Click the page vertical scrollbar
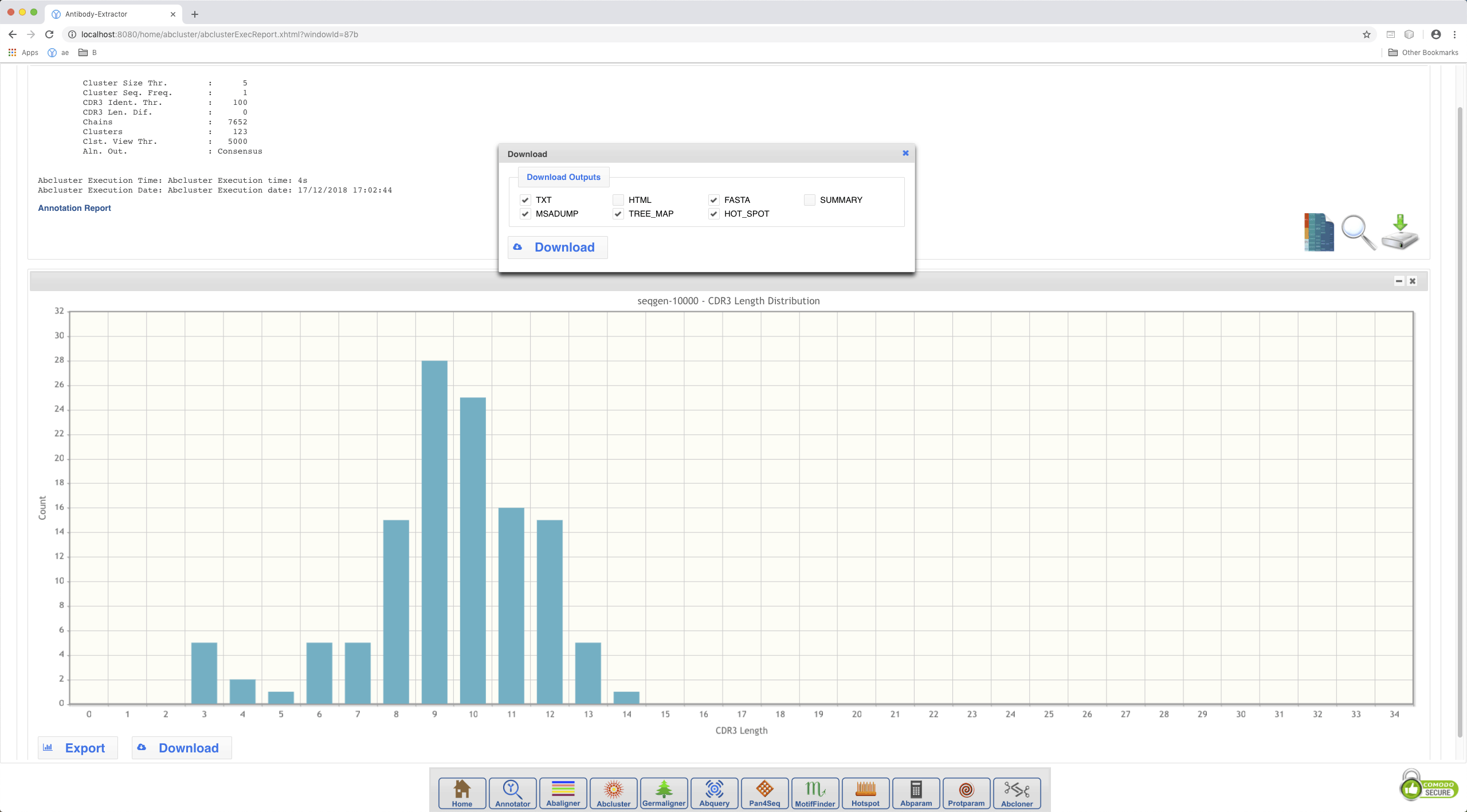Image resolution: width=1467 pixels, height=812 pixels. point(1460,422)
